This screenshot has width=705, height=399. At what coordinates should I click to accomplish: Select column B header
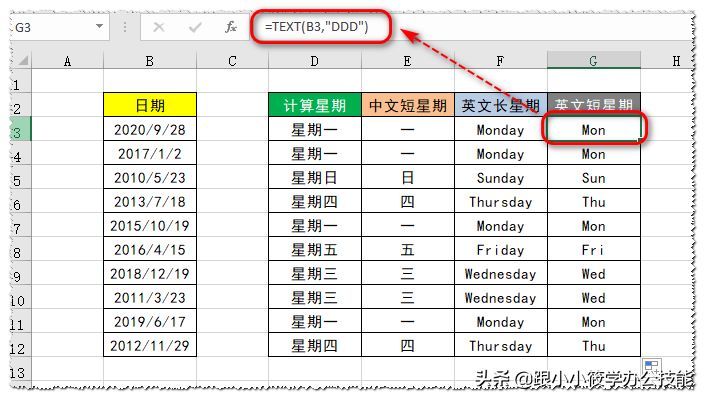pos(150,61)
